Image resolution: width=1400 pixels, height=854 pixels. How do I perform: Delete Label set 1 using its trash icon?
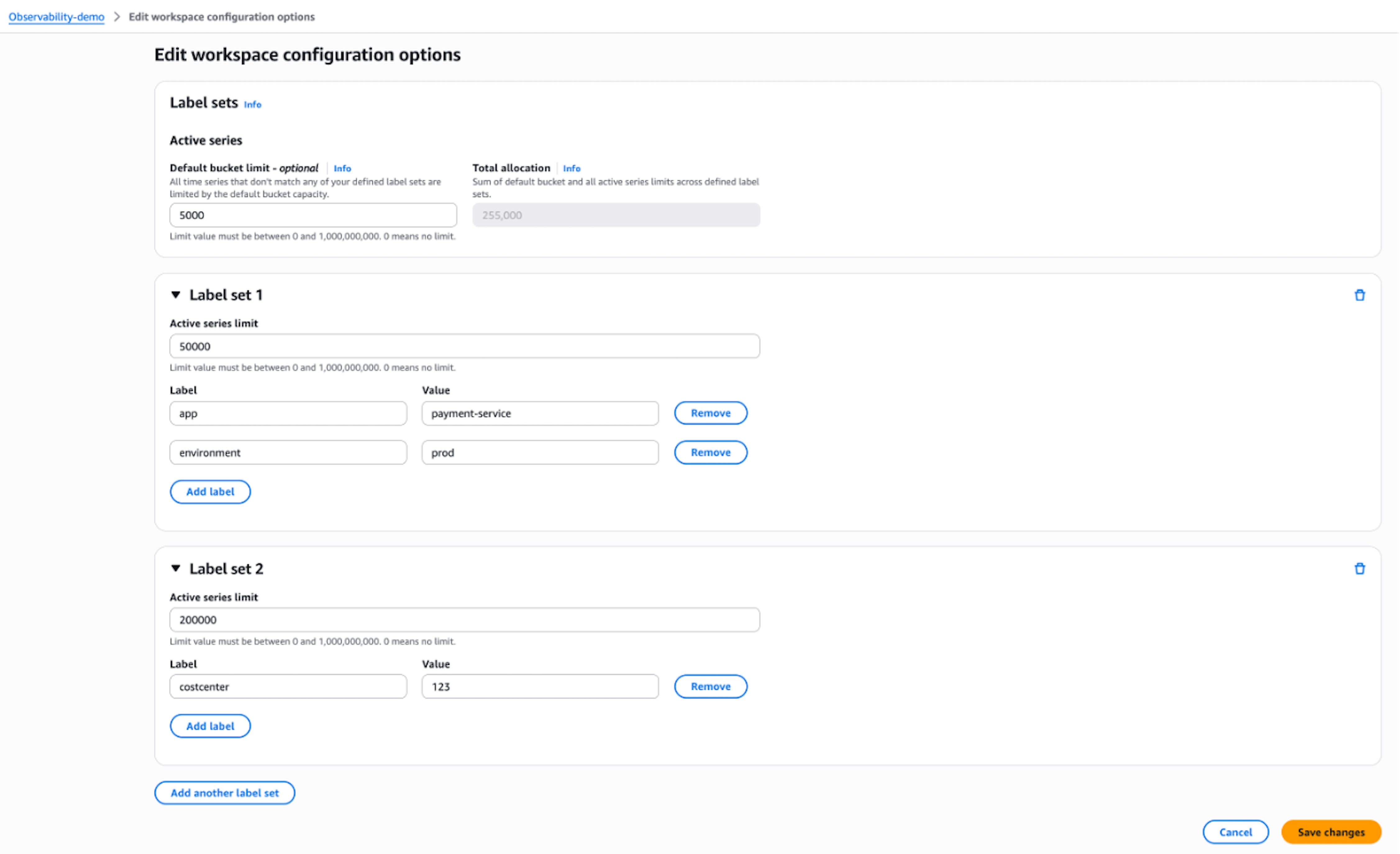[x=1360, y=295]
